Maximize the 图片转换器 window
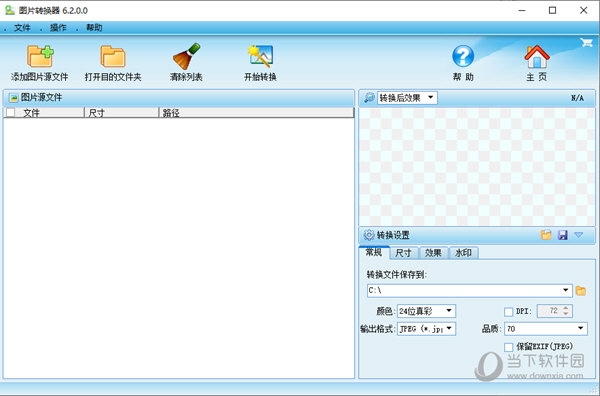600x396 pixels. pos(553,10)
